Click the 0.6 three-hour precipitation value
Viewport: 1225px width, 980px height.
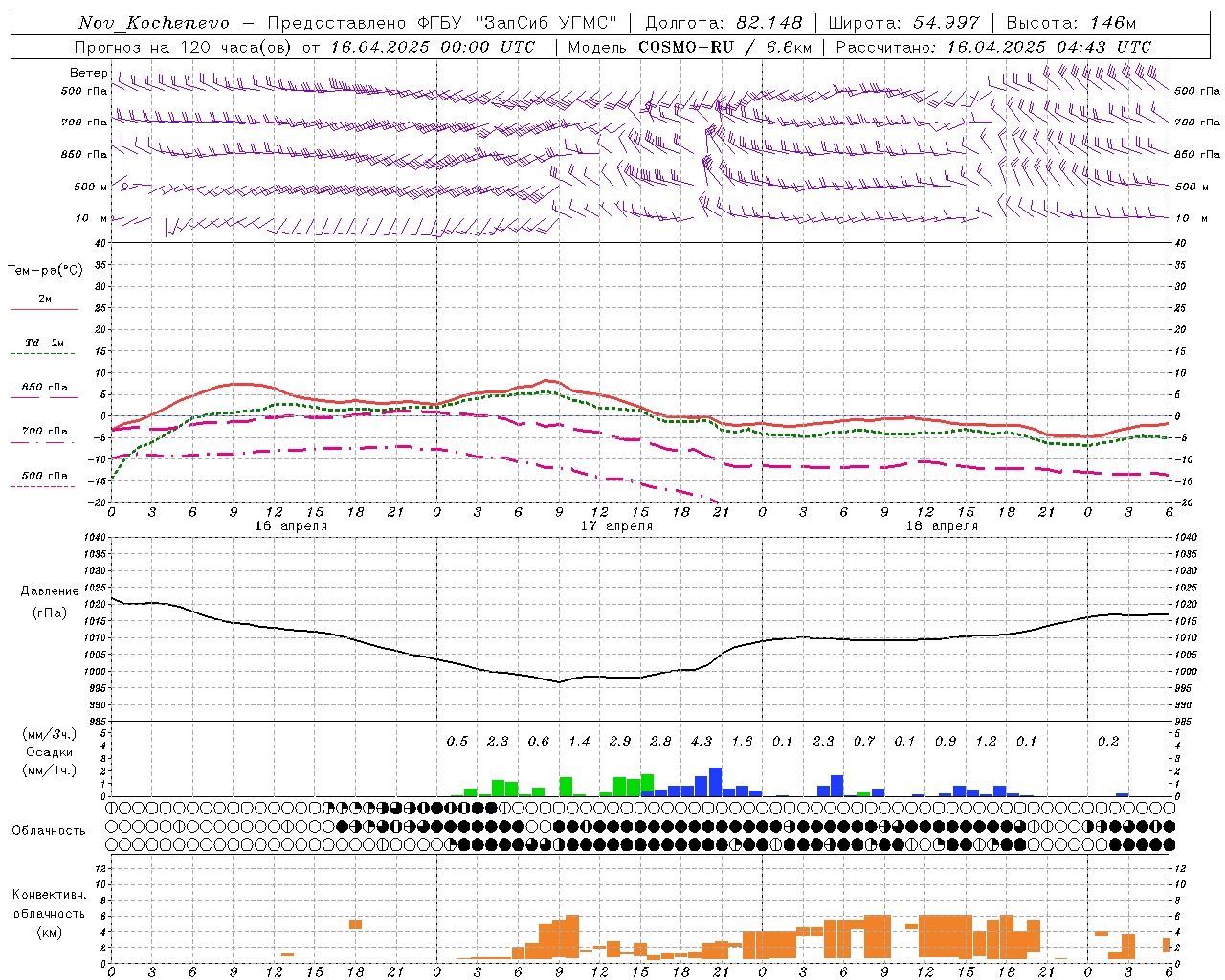click(x=539, y=742)
